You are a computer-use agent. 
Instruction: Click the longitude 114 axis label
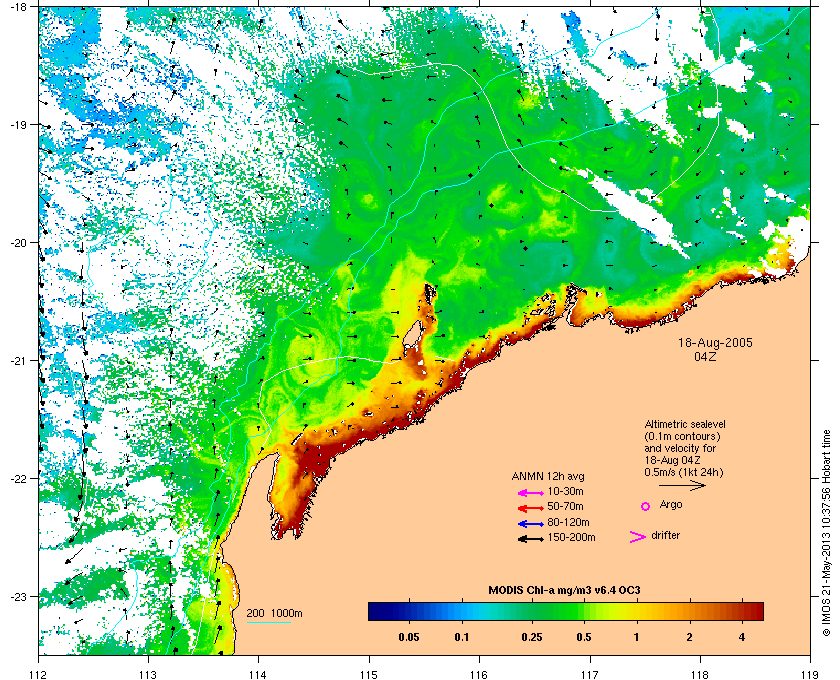[258, 675]
